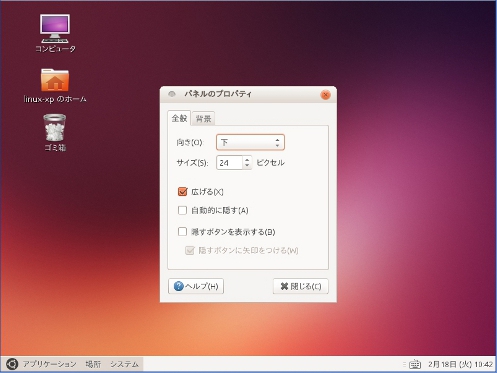
Task: Open the システム menu
Action: [124, 364]
